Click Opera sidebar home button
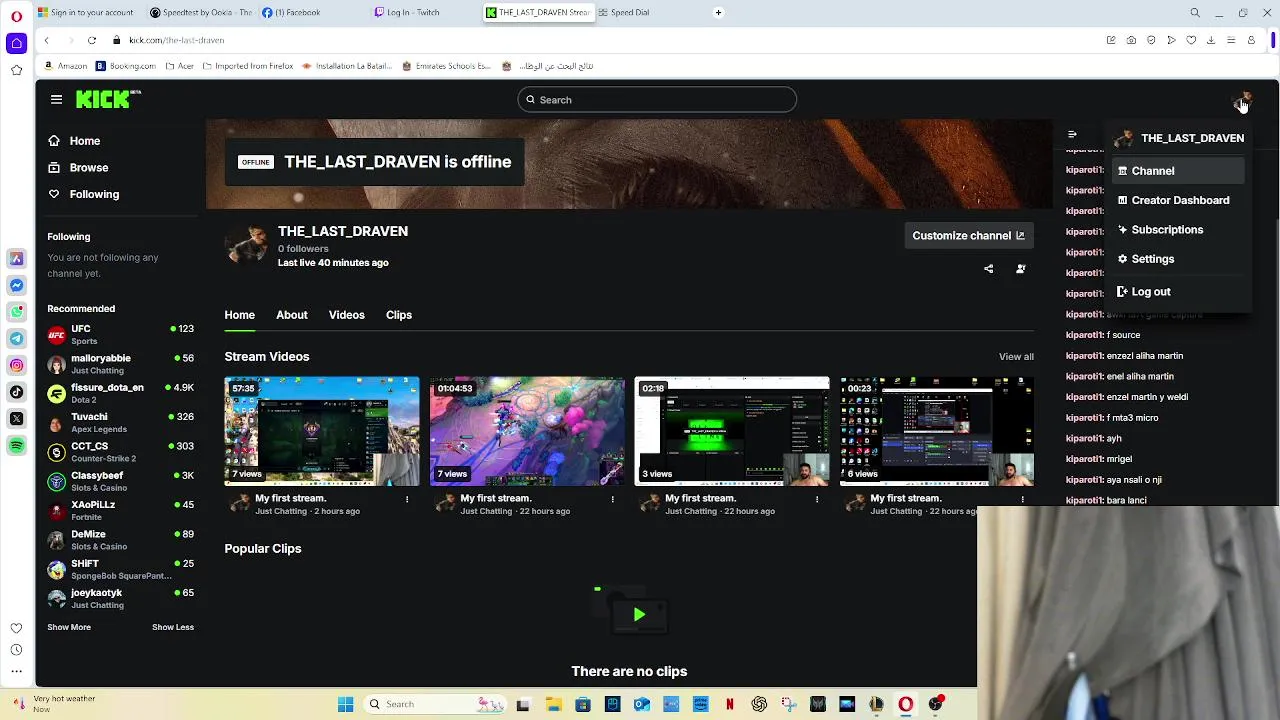Viewport: 1280px width, 720px height. [x=16, y=43]
